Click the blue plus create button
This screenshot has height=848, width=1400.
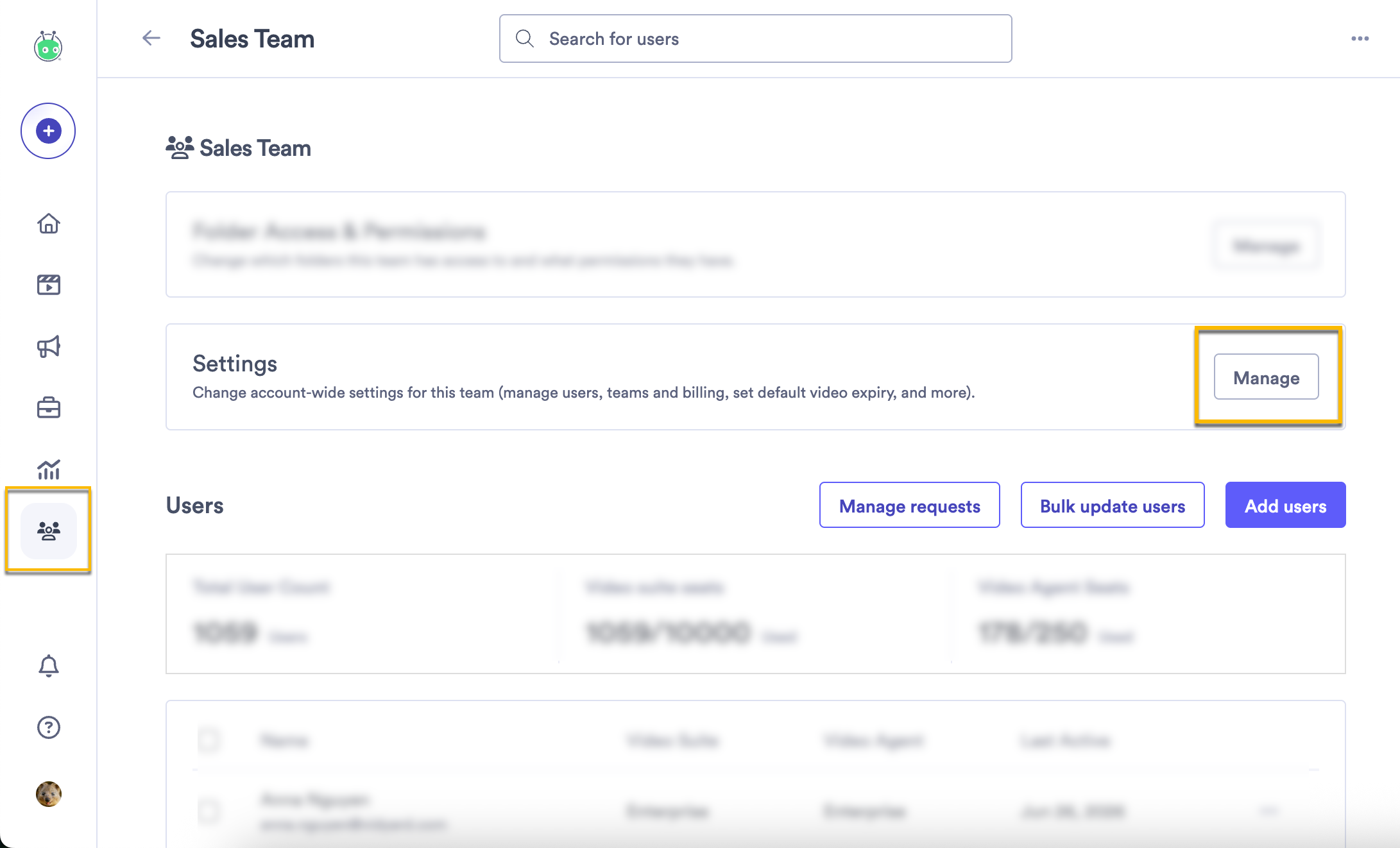(48, 131)
